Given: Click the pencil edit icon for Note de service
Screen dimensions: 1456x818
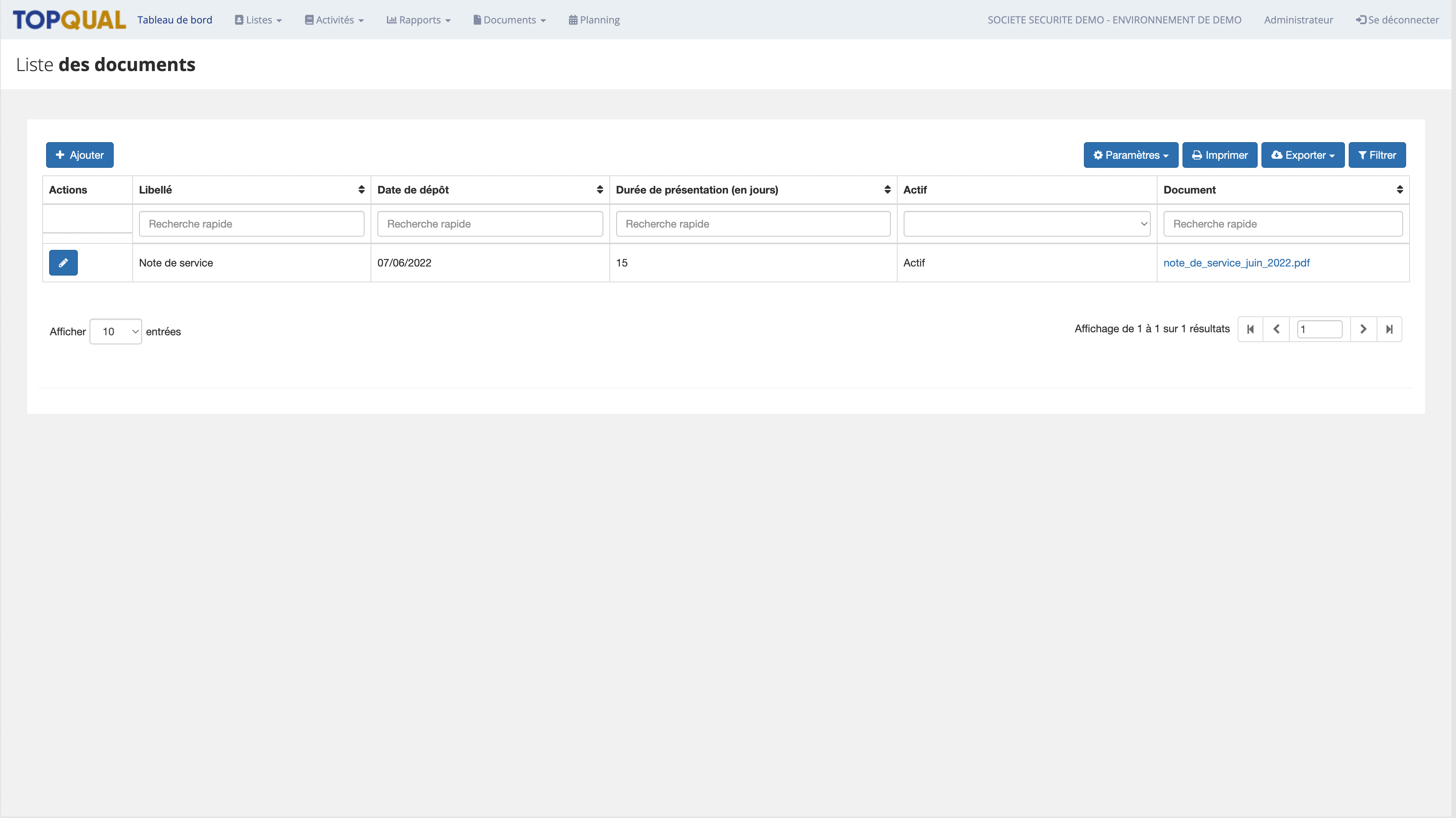Looking at the screenshot, I should click(63, 262).
